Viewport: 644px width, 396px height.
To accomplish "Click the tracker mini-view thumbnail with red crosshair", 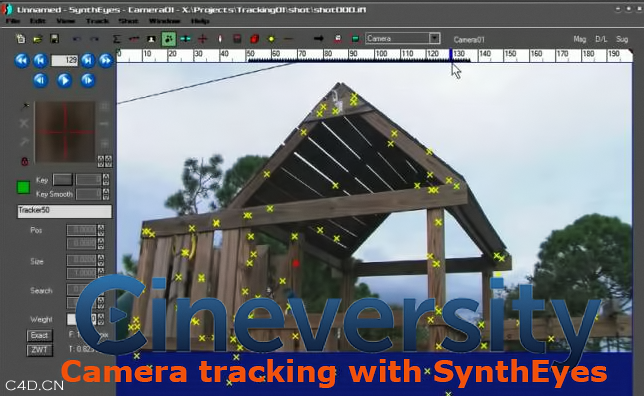I will (65, 132).
